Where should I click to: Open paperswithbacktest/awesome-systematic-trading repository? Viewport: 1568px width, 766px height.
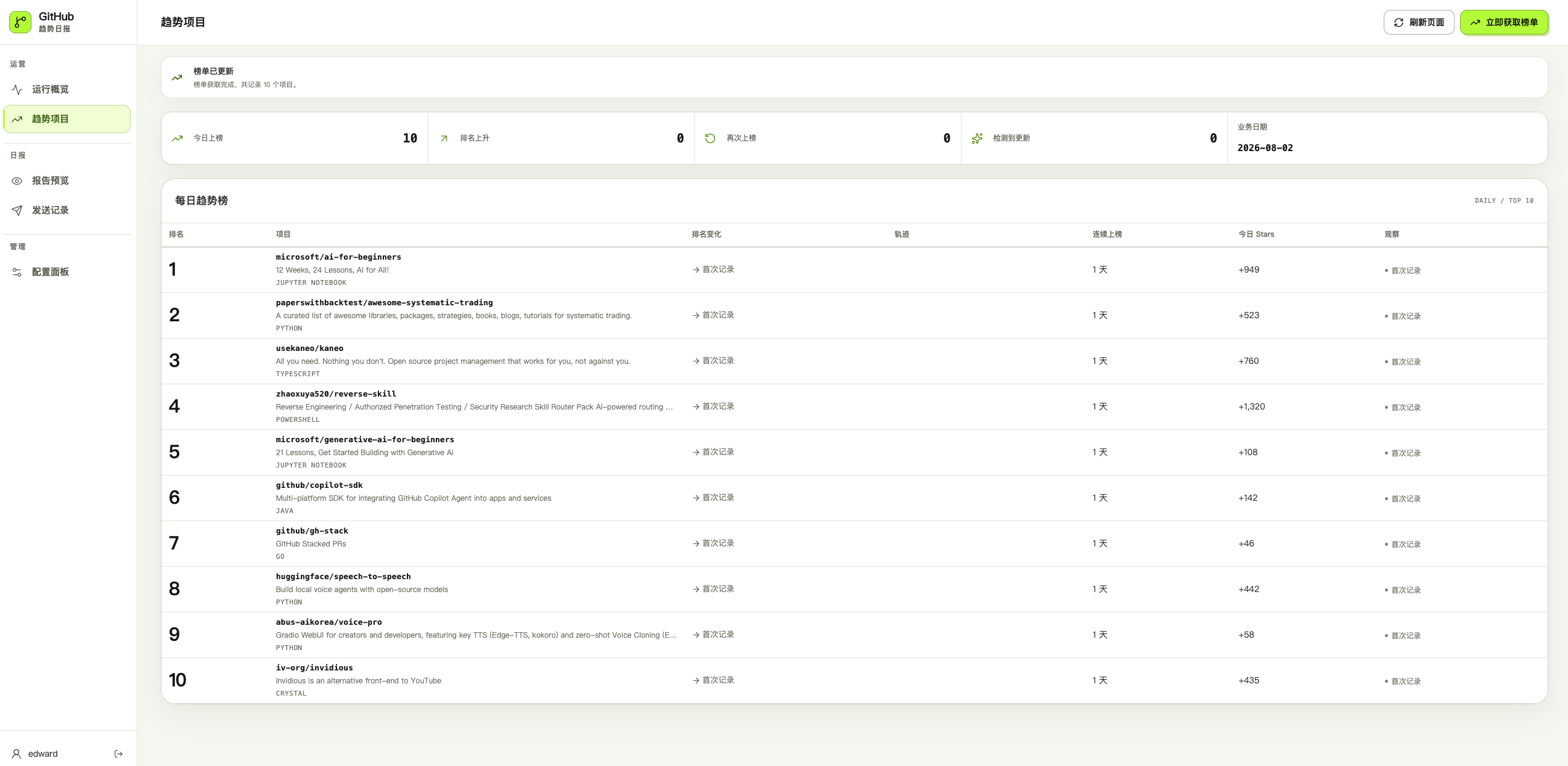click(384, 303)
